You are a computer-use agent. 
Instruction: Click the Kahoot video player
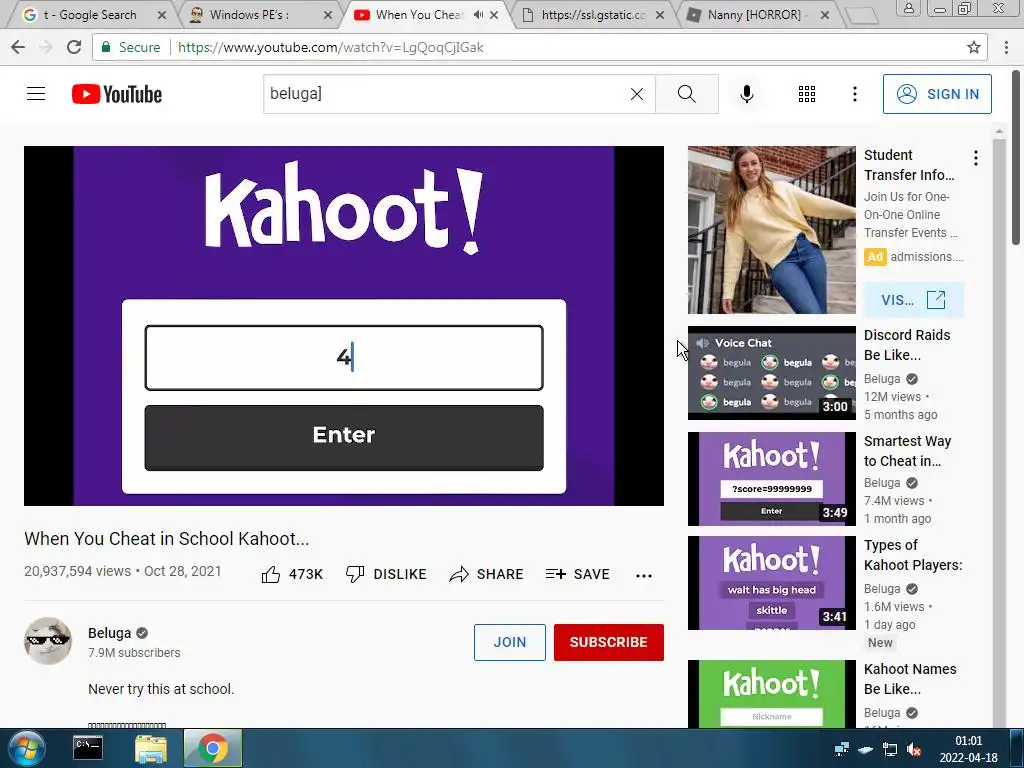344,326
